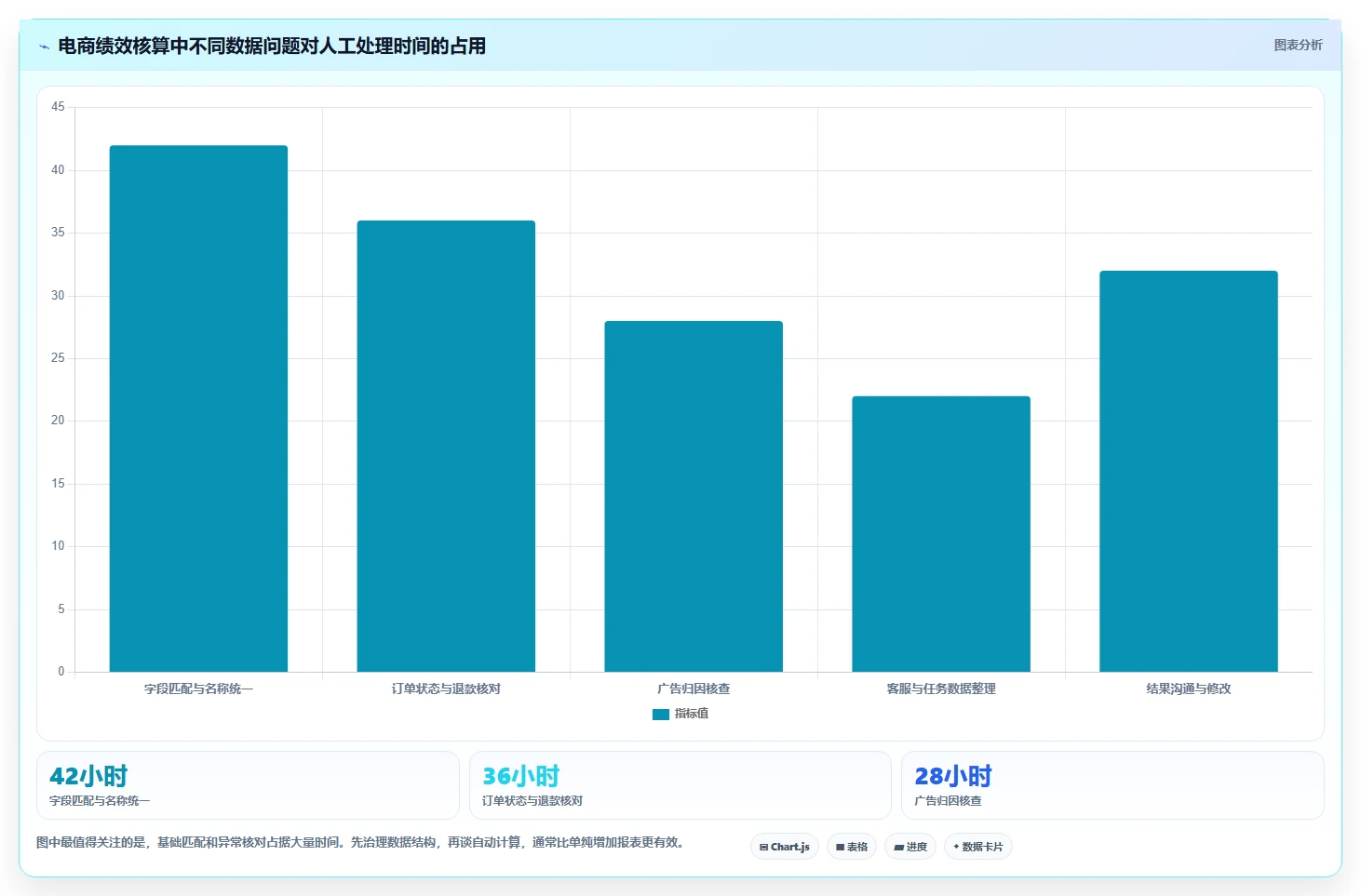Click the 结果沟通与修改 x-axis label
This screenshot has width=1361, height=896.
point(1189,689)
